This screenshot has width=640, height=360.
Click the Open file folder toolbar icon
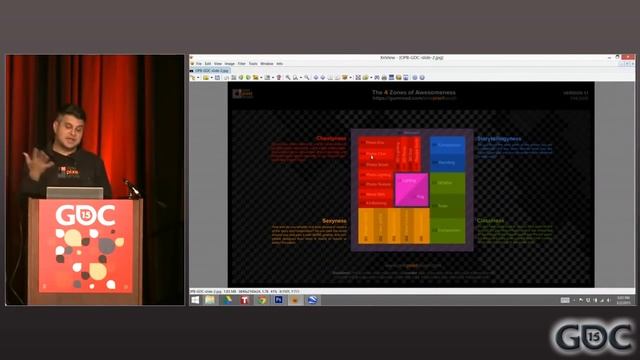205,78
